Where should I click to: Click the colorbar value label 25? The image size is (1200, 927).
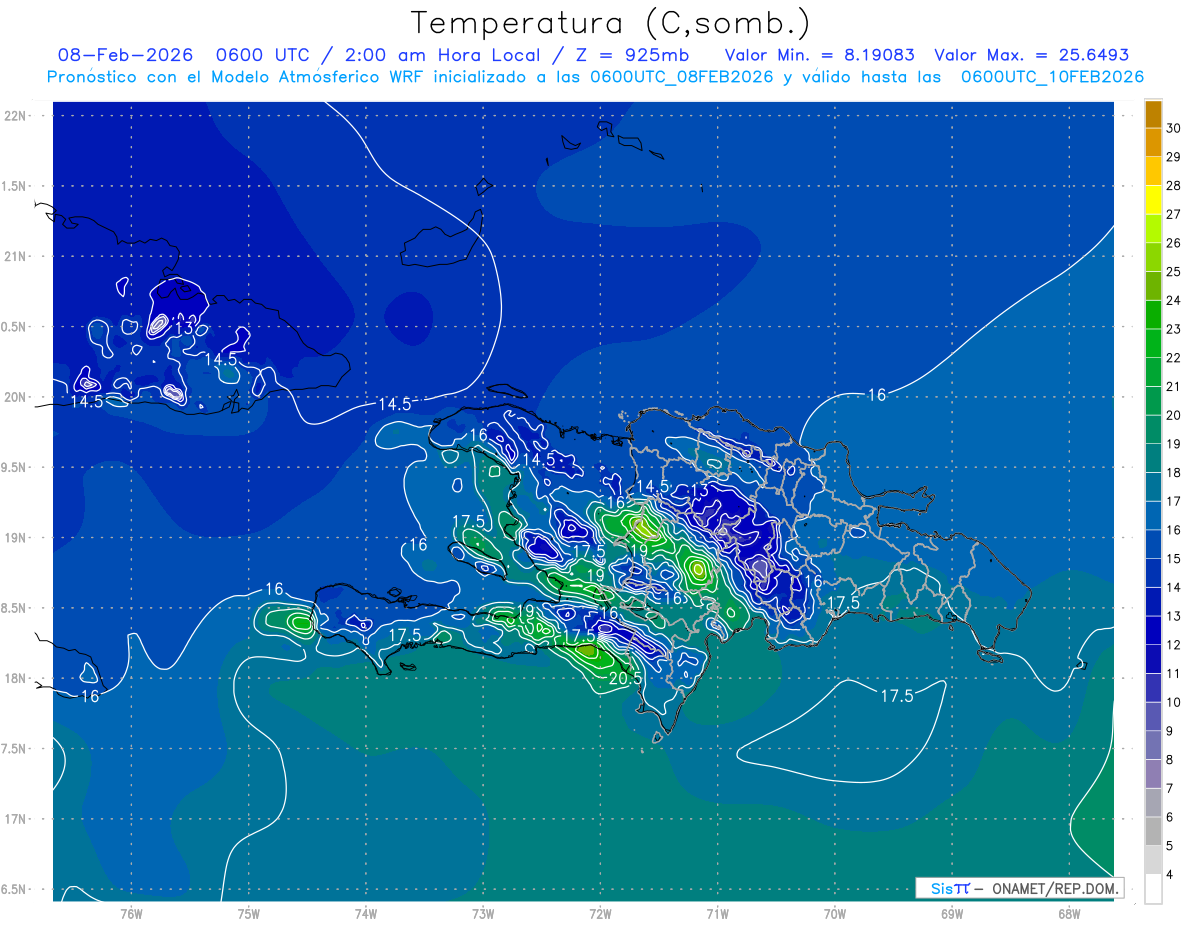click(1174, 271)
